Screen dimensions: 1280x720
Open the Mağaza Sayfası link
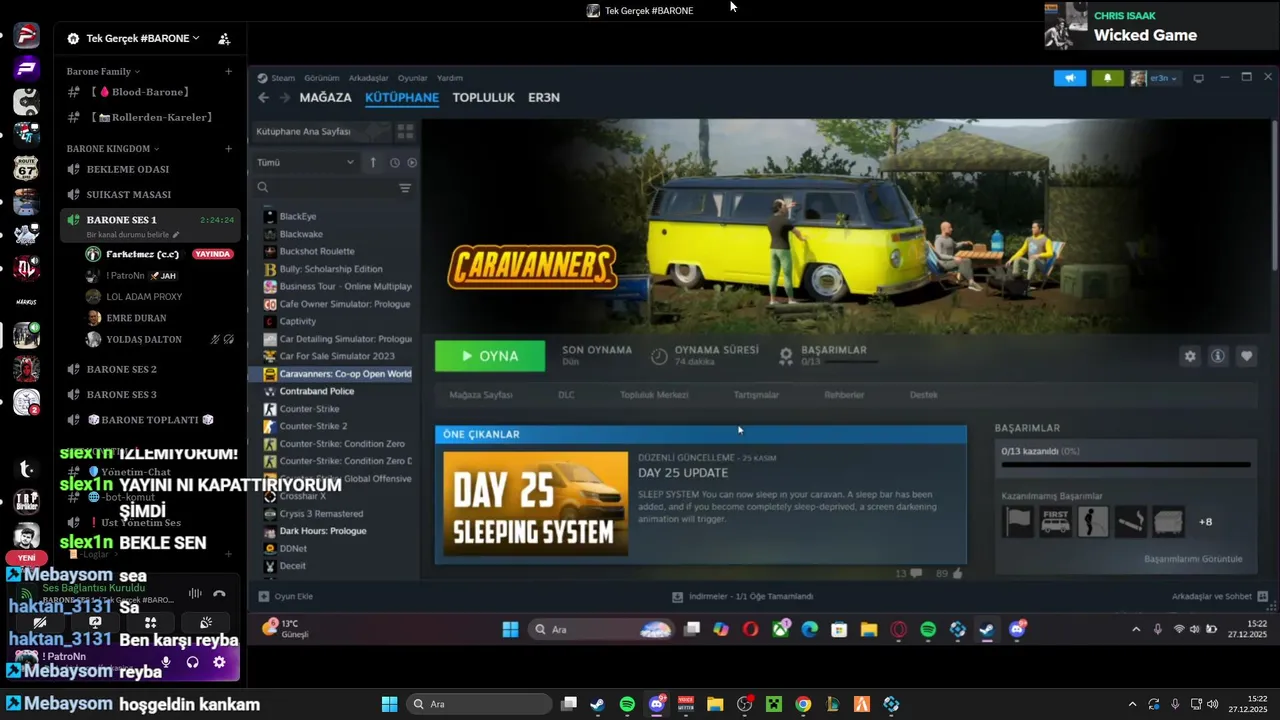[481, 395]
